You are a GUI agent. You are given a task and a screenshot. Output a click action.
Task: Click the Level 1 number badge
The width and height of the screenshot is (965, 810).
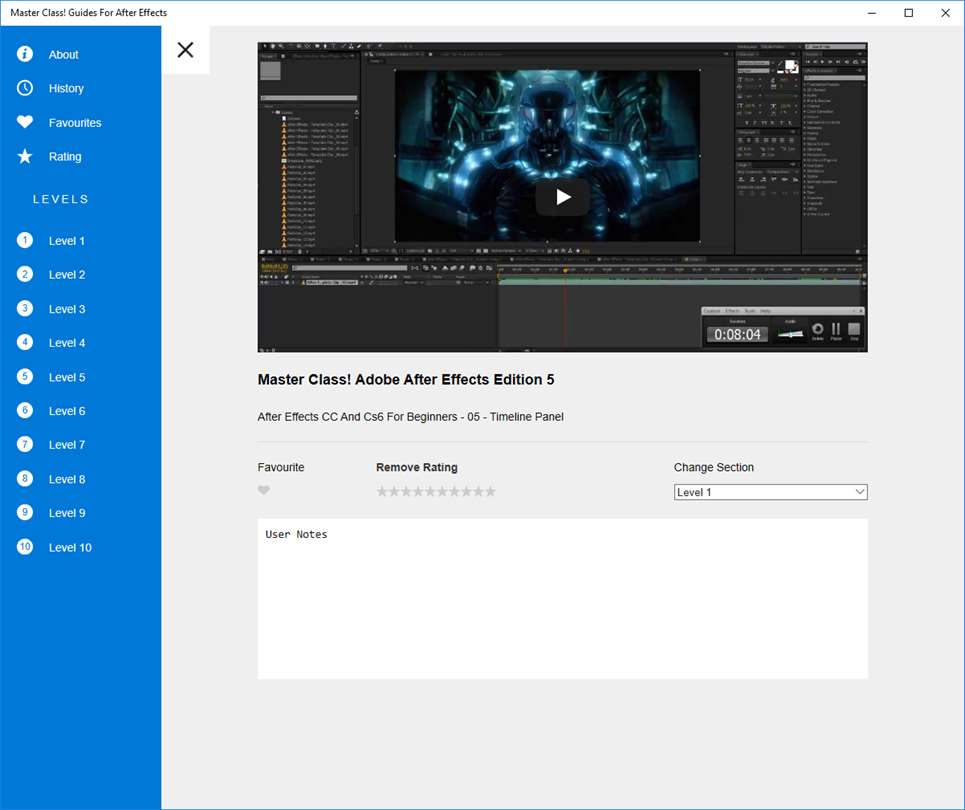[x=25, y=240]
